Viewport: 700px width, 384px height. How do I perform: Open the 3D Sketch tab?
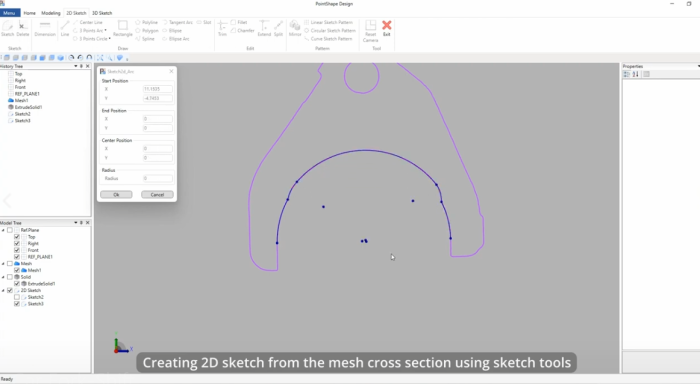[x=102, y=13]
